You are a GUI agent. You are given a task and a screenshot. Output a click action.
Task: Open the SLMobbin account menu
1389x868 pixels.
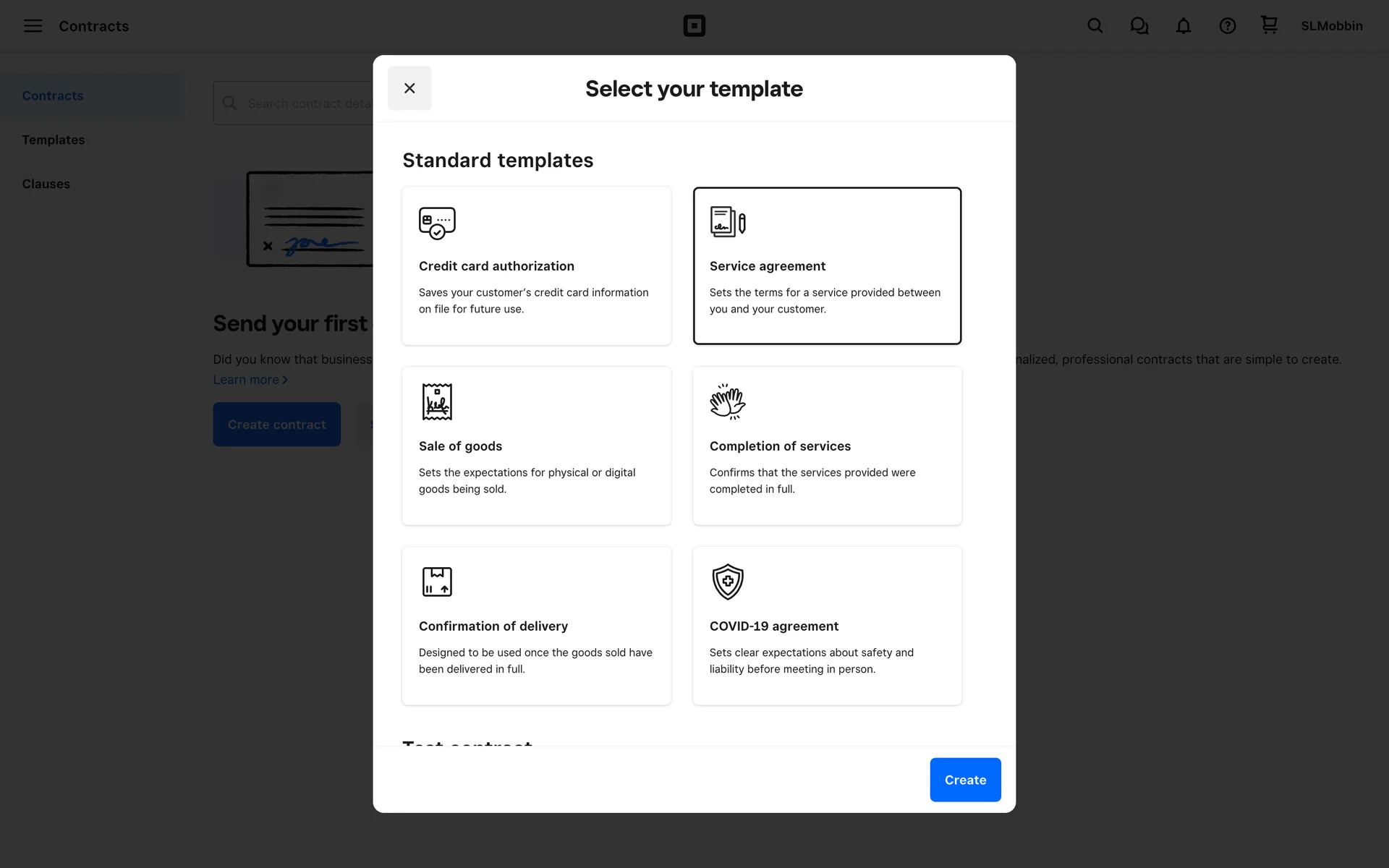[x=1331, y=26]
